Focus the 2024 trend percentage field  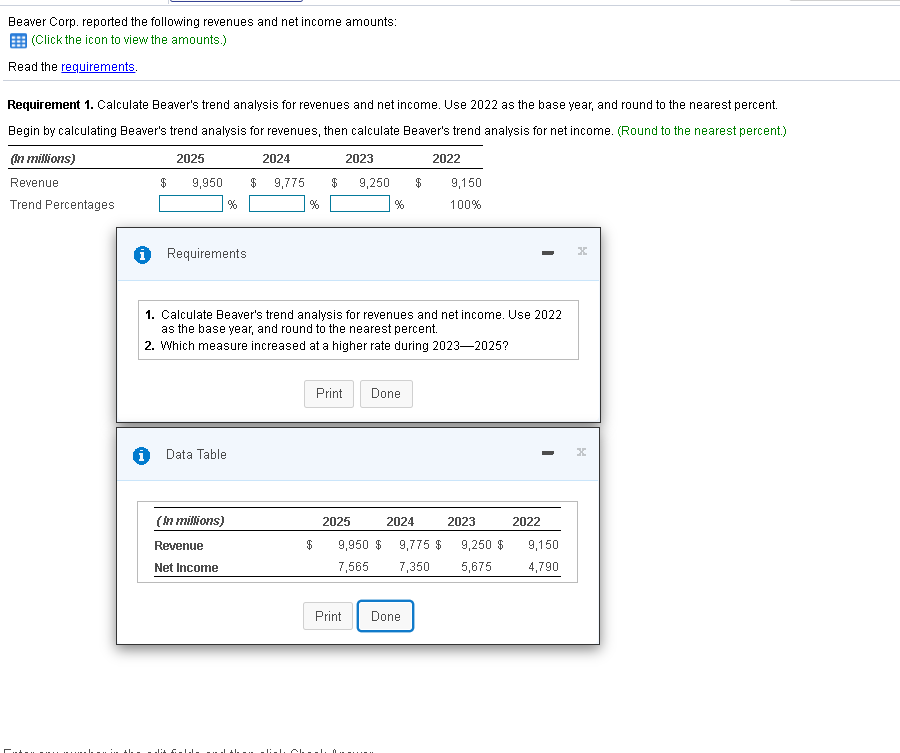277,204
